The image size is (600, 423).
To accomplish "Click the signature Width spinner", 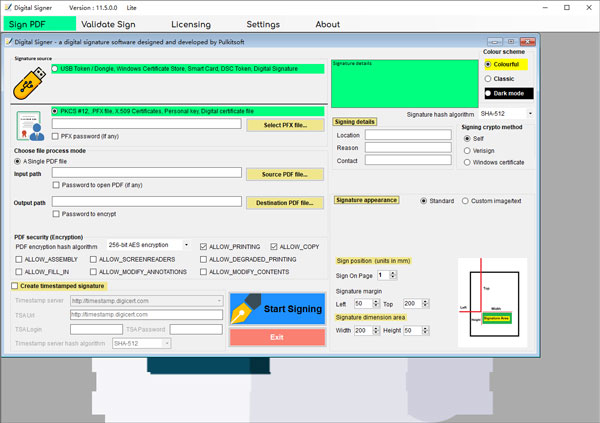I will tap(367, 330).
